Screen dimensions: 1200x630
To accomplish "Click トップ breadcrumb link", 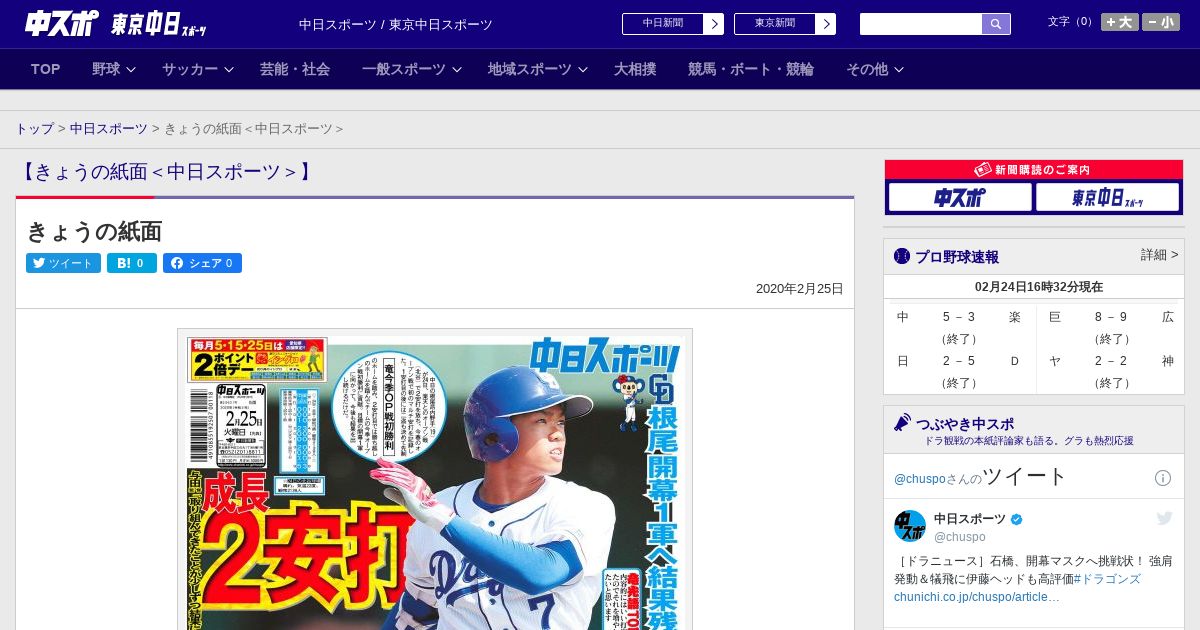I will click(35, 129).
